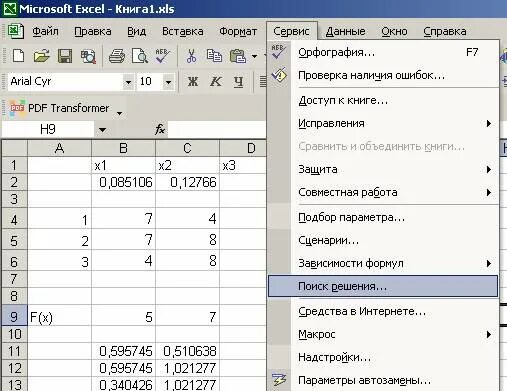Viewport: 507px width, 391px height.
Task: Open the Окно menu
Action: [394, 31]
